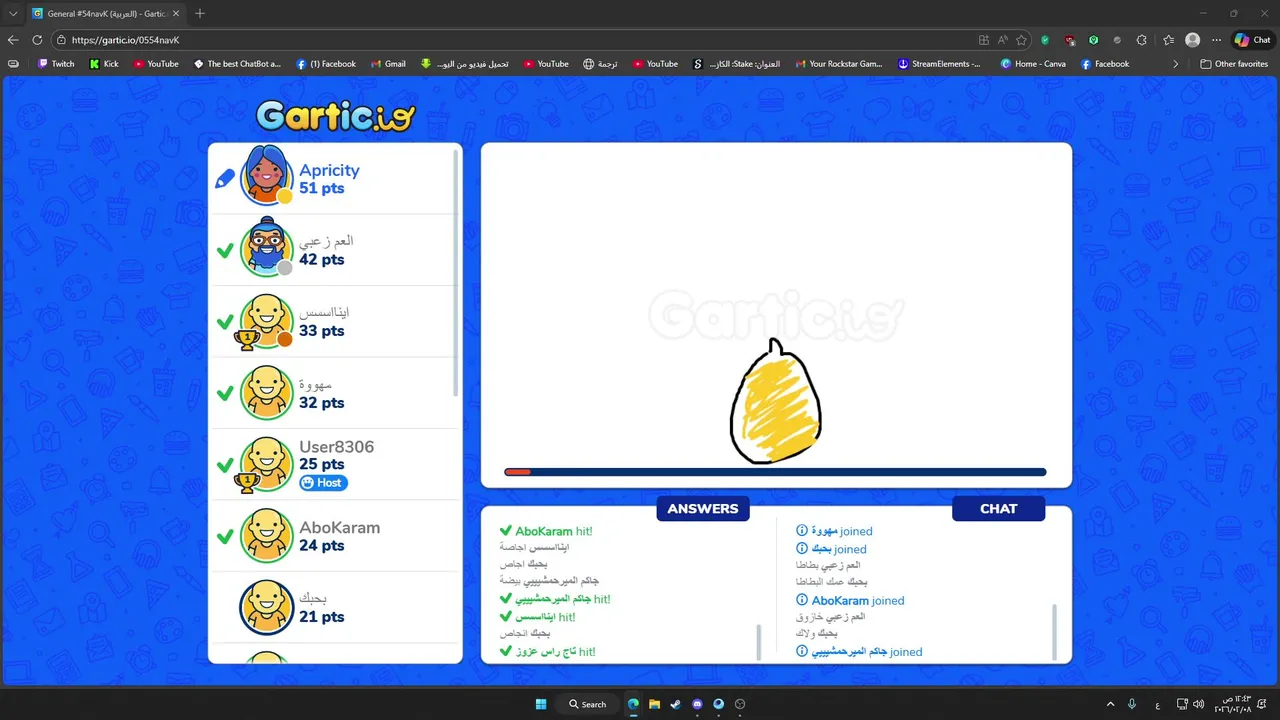Open Discord from the taskbar

point(697,704)
